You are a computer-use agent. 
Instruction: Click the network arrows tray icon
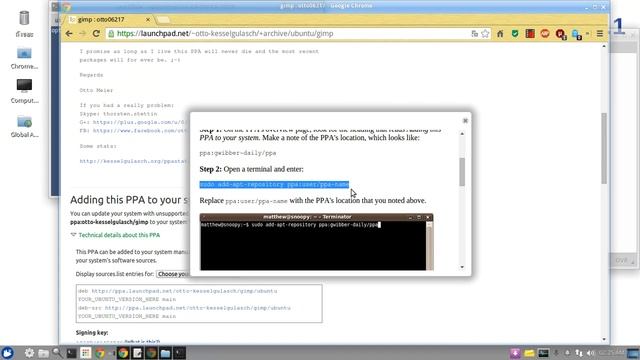click(x=579, y=353)
